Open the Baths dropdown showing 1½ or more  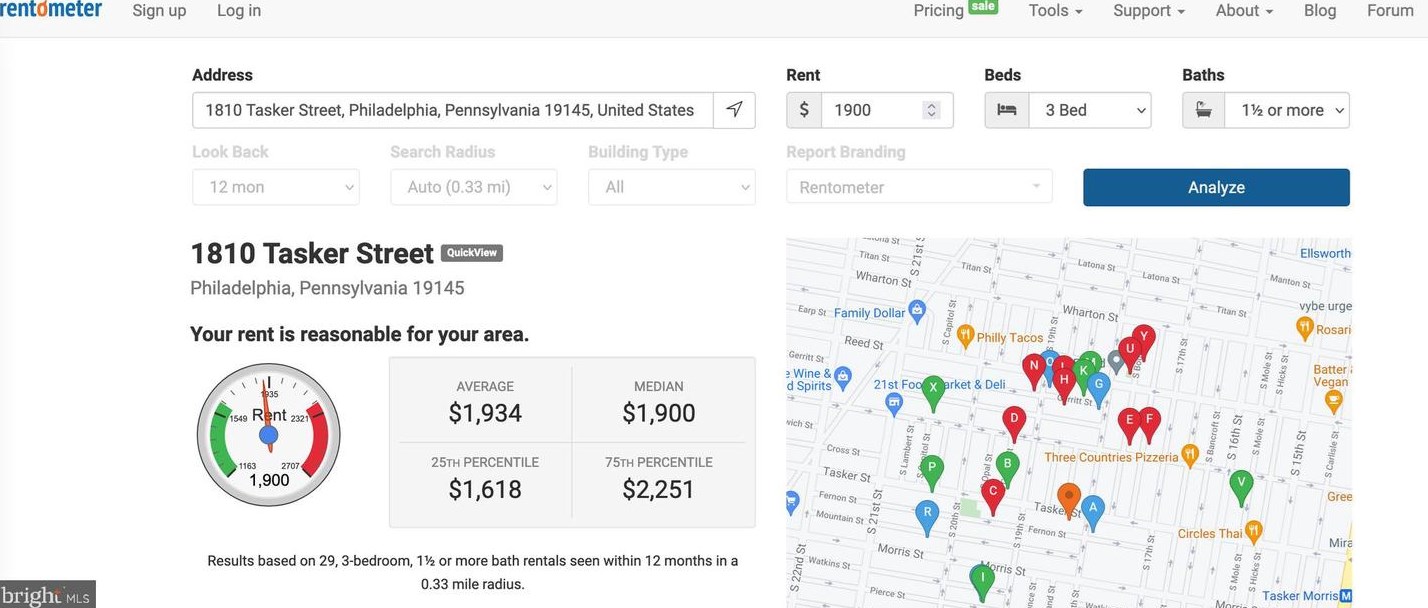pos(1266,110)
